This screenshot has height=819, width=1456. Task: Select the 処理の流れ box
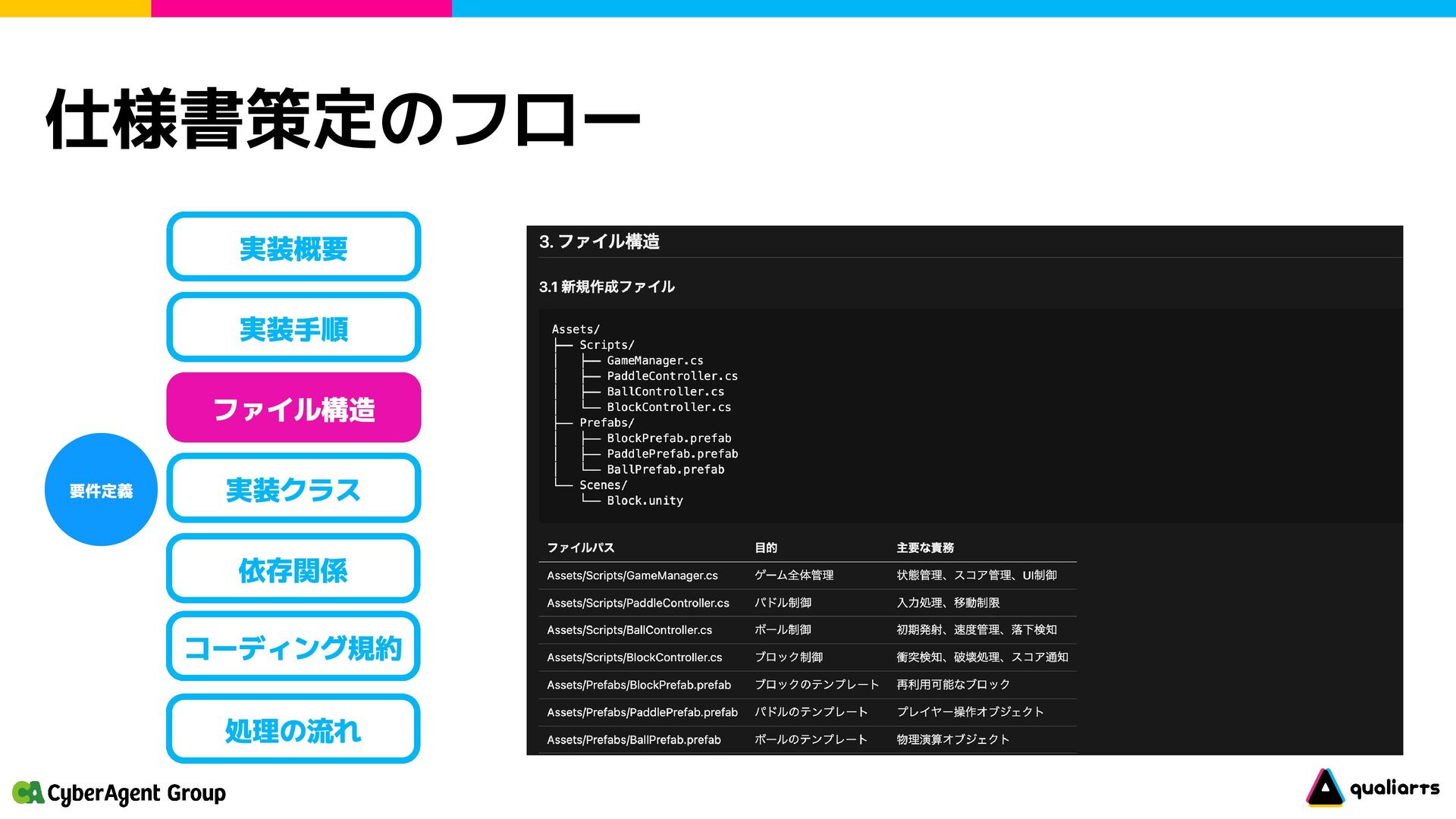coord(293,729)
